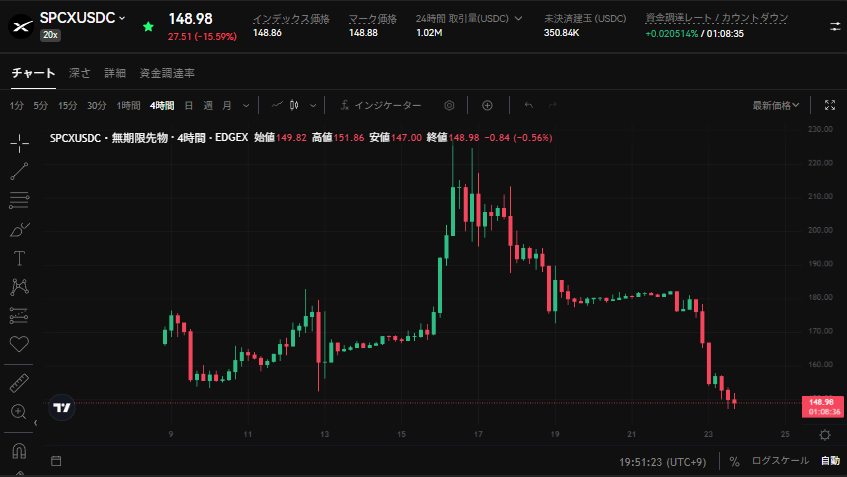Open the pattern drawing tool
The image size is (847, 477).
point(19,287)
